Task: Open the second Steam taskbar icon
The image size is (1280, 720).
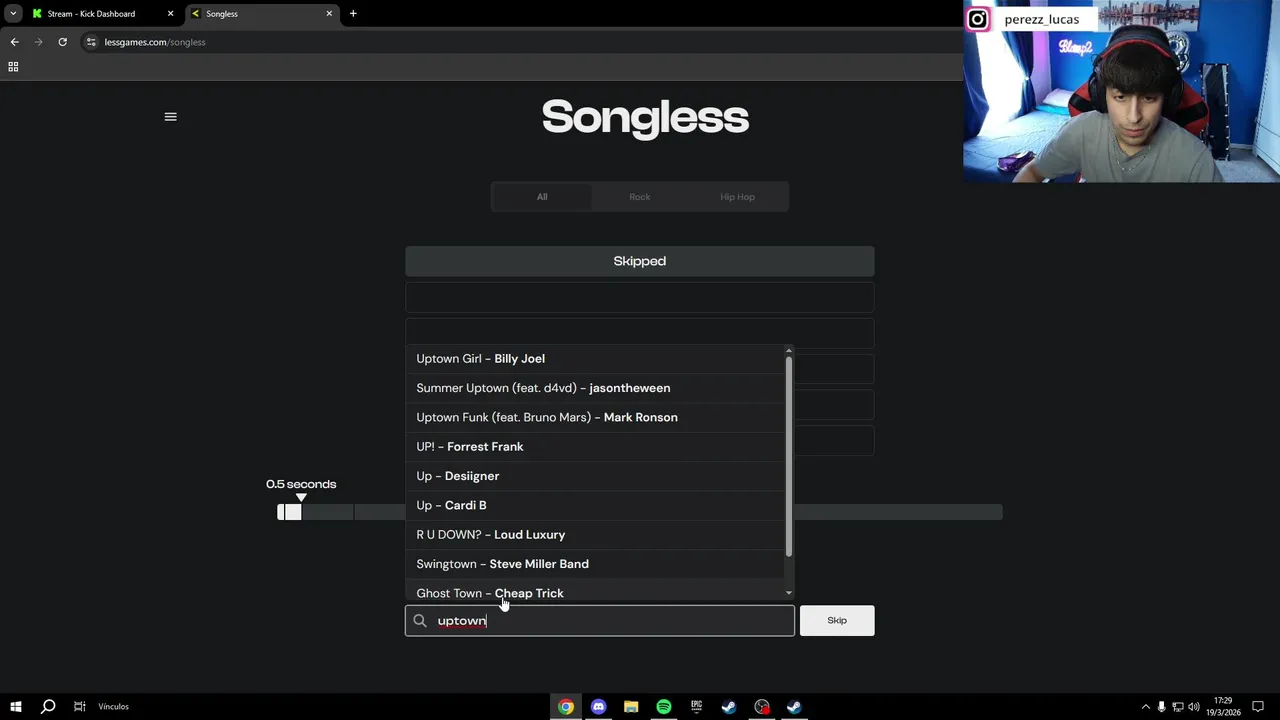Action: [794, 707]
